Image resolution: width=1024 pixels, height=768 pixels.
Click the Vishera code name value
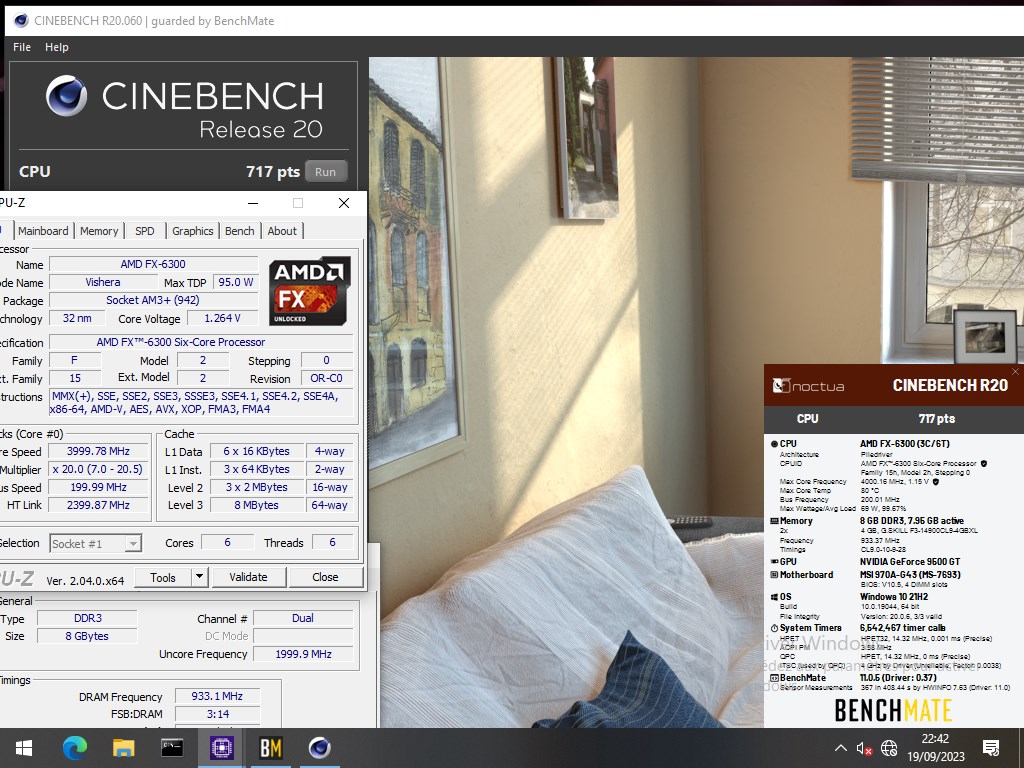[x=103, y=282]
